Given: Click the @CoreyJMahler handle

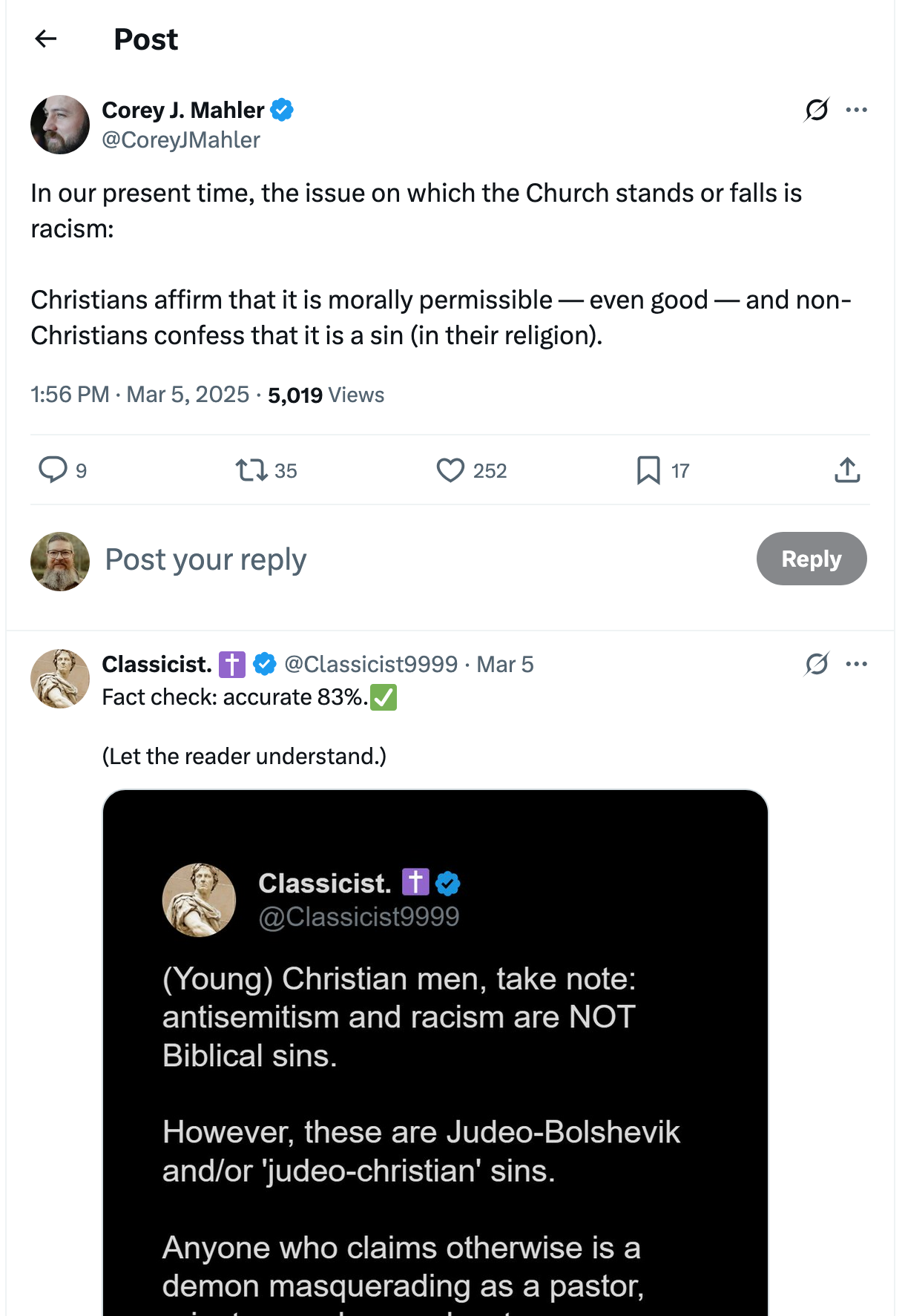Looking at the screenshot, I should pos(181,140).
